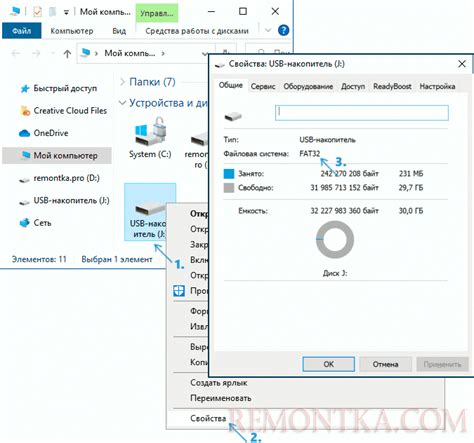Expand the ribbon chevron near help
The image size is (474, 443).
click(x=268, y=30)
